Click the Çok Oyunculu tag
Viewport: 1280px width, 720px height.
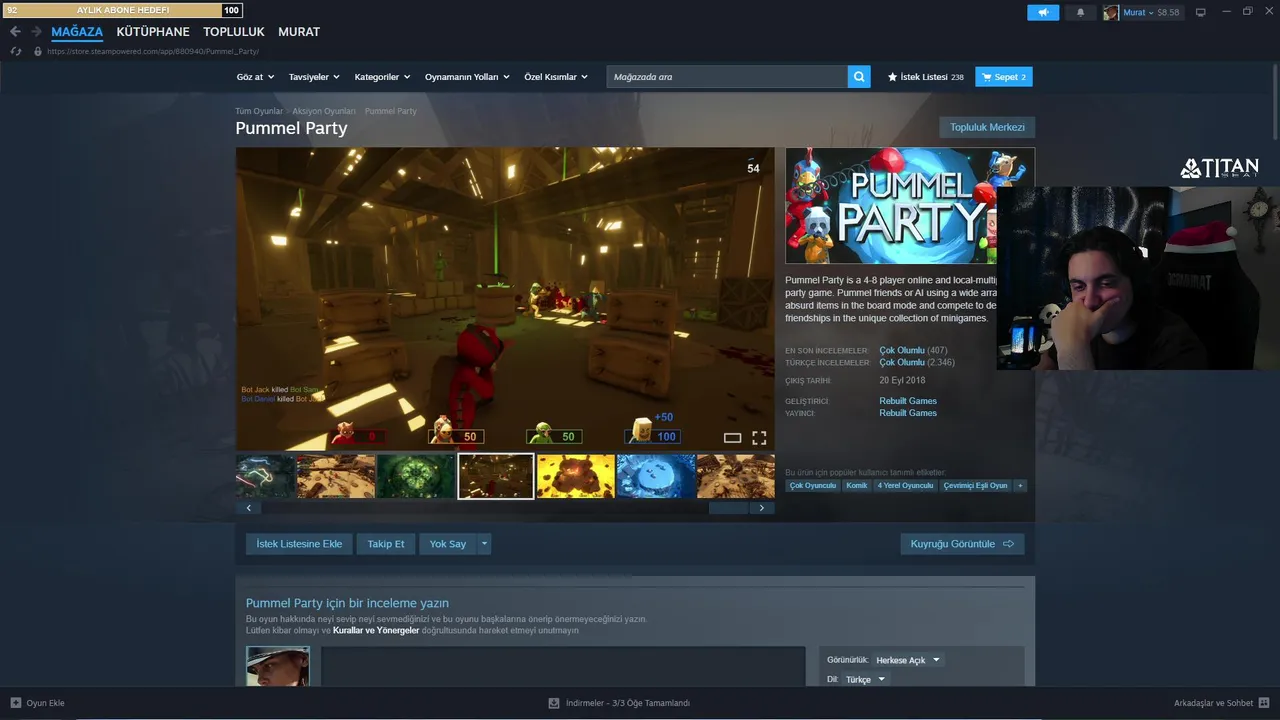click(x=812, y=485)
